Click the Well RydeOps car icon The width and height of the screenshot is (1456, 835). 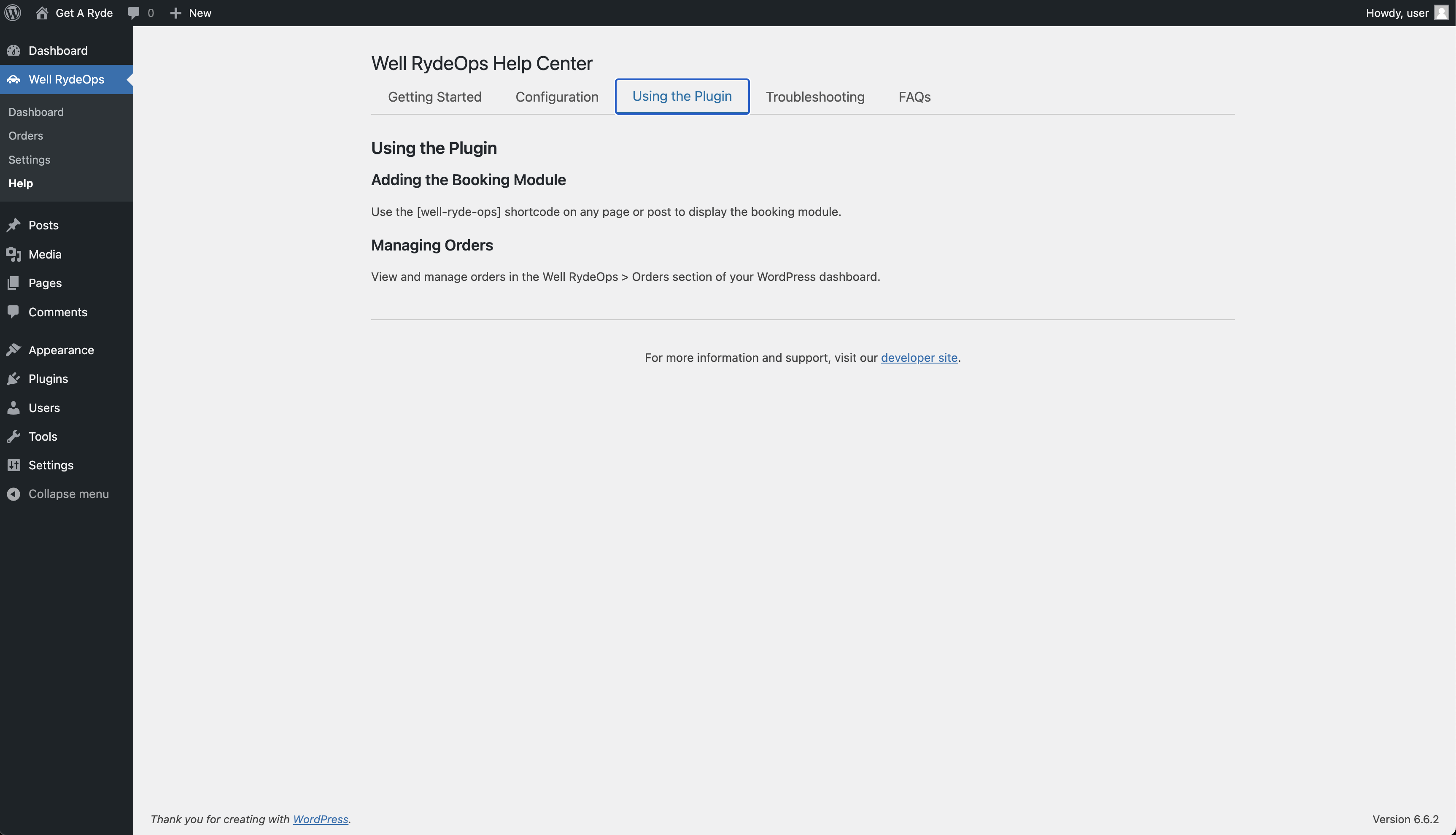[14, 79]
